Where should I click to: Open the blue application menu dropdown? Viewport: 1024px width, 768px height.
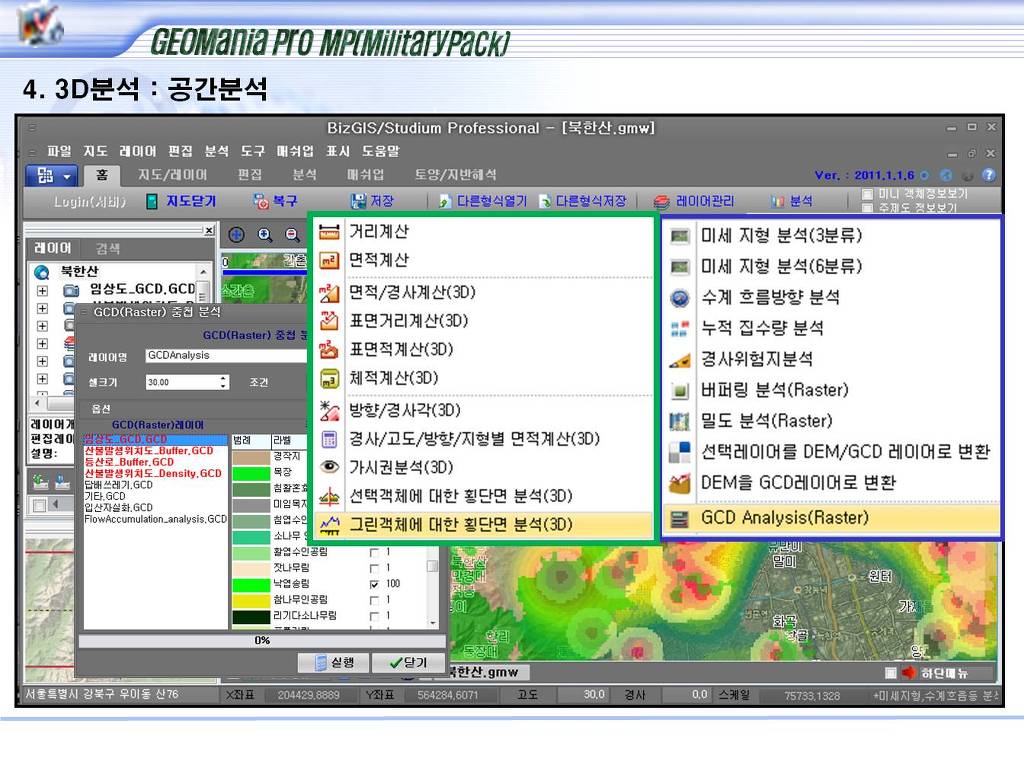pos(57,175)
